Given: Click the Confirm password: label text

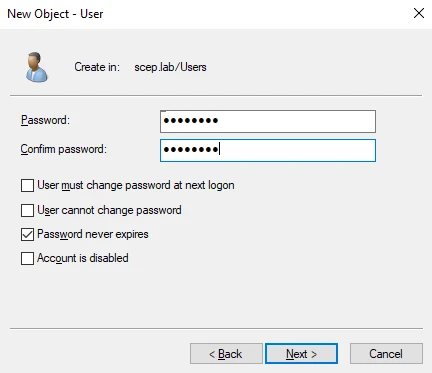Looking at the screenshot, I should click(x=64, y=149).
